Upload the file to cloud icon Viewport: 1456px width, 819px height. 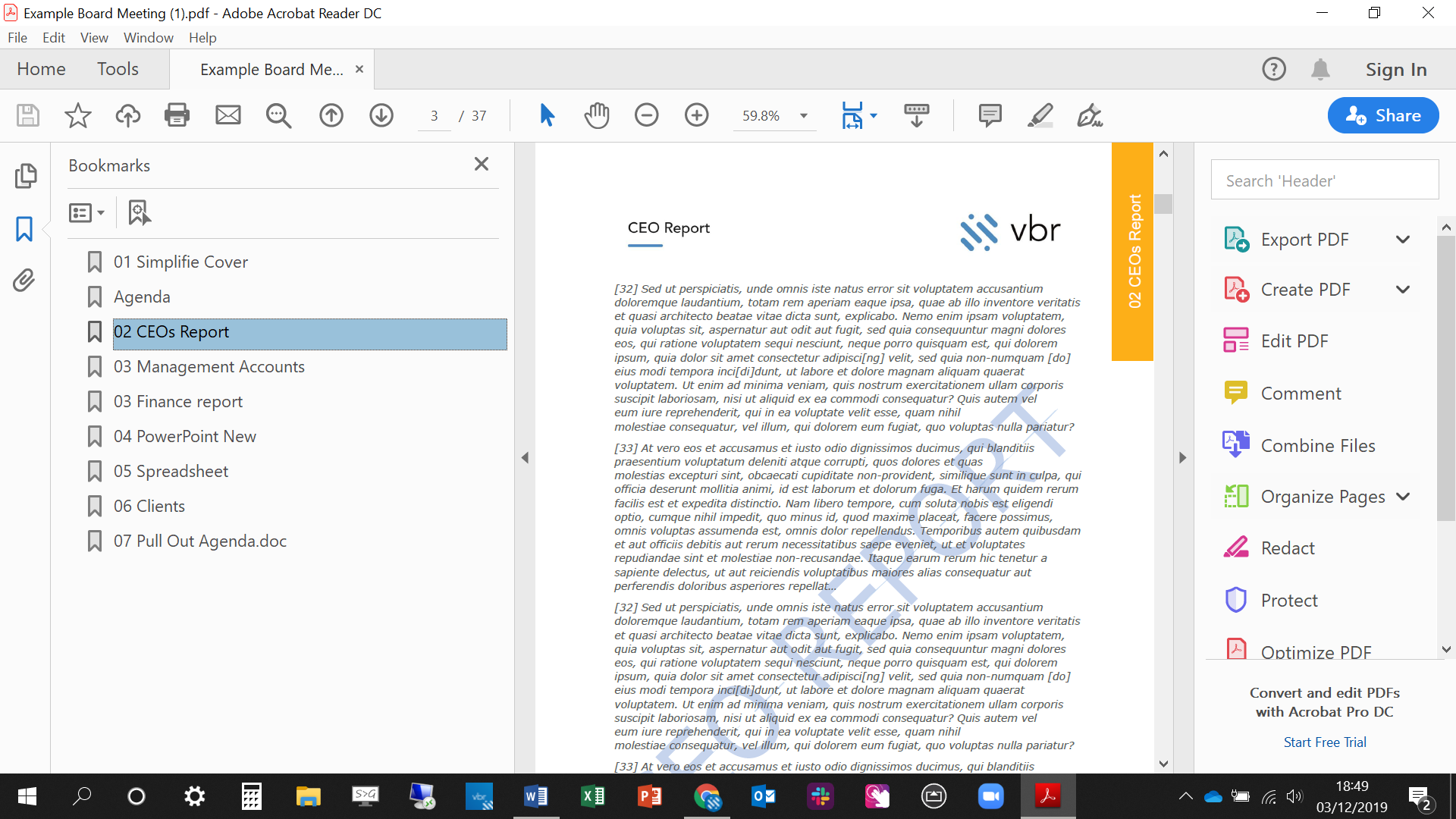click(x=127, y=115)
